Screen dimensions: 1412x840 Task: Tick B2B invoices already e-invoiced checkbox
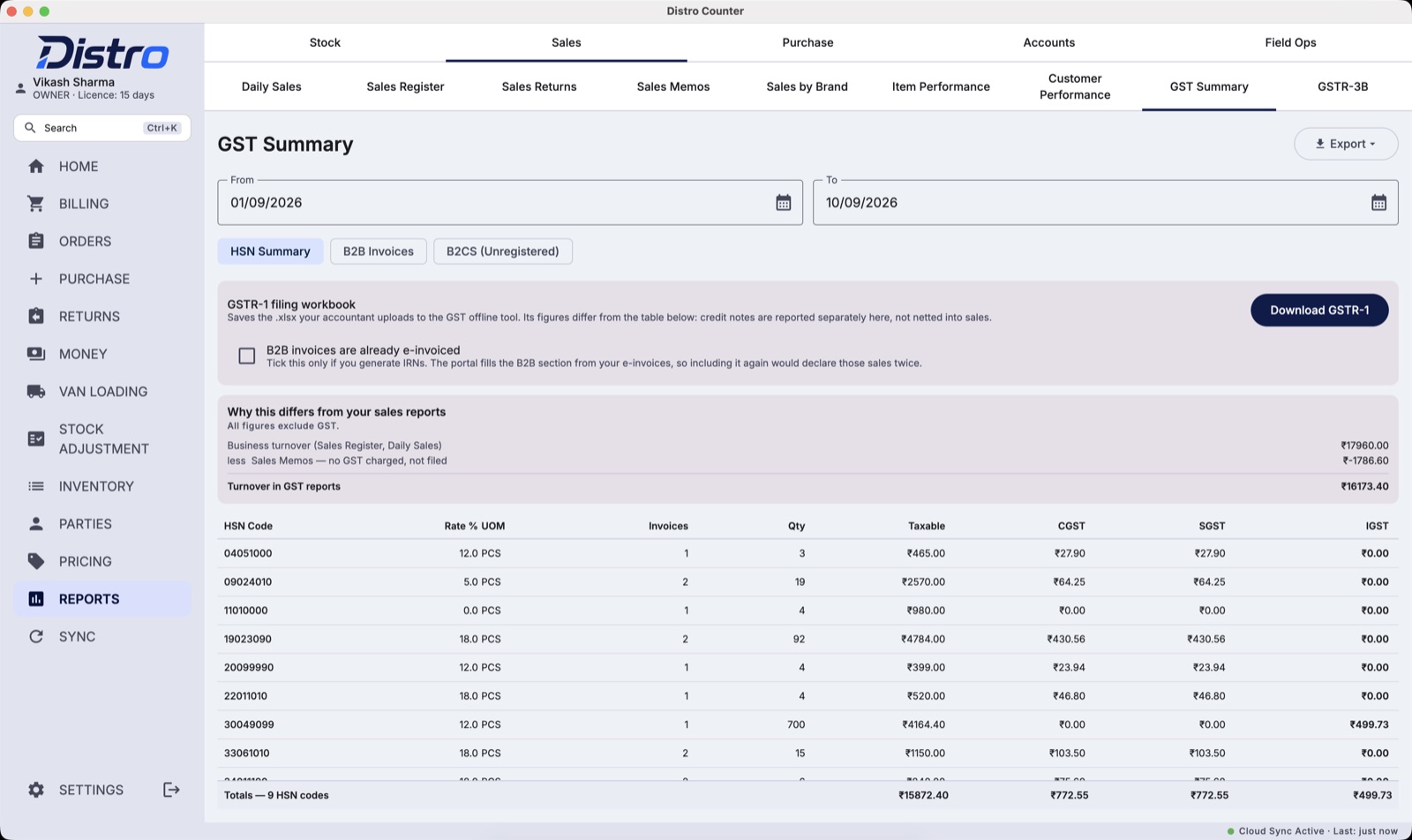[x=247, y=356]
